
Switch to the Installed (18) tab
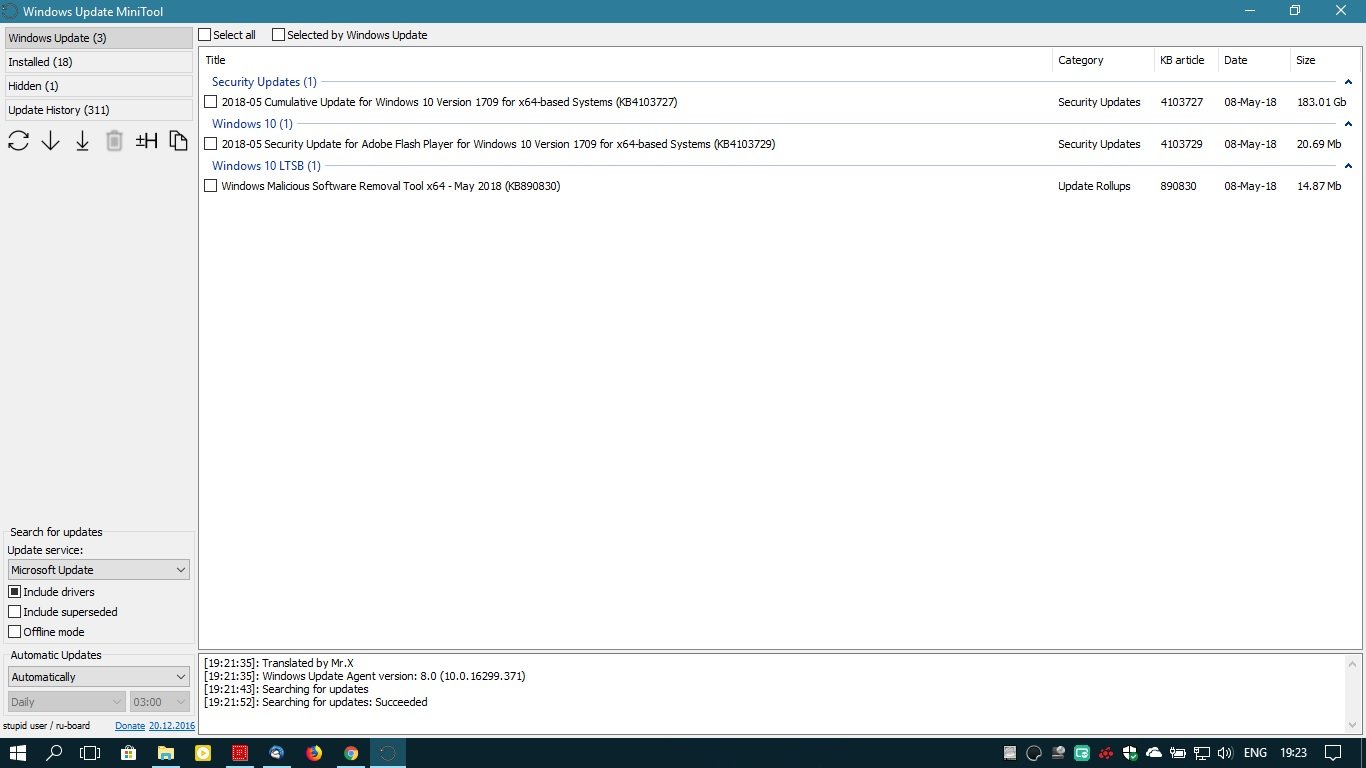pyautogui.click(x=99, y=62)
